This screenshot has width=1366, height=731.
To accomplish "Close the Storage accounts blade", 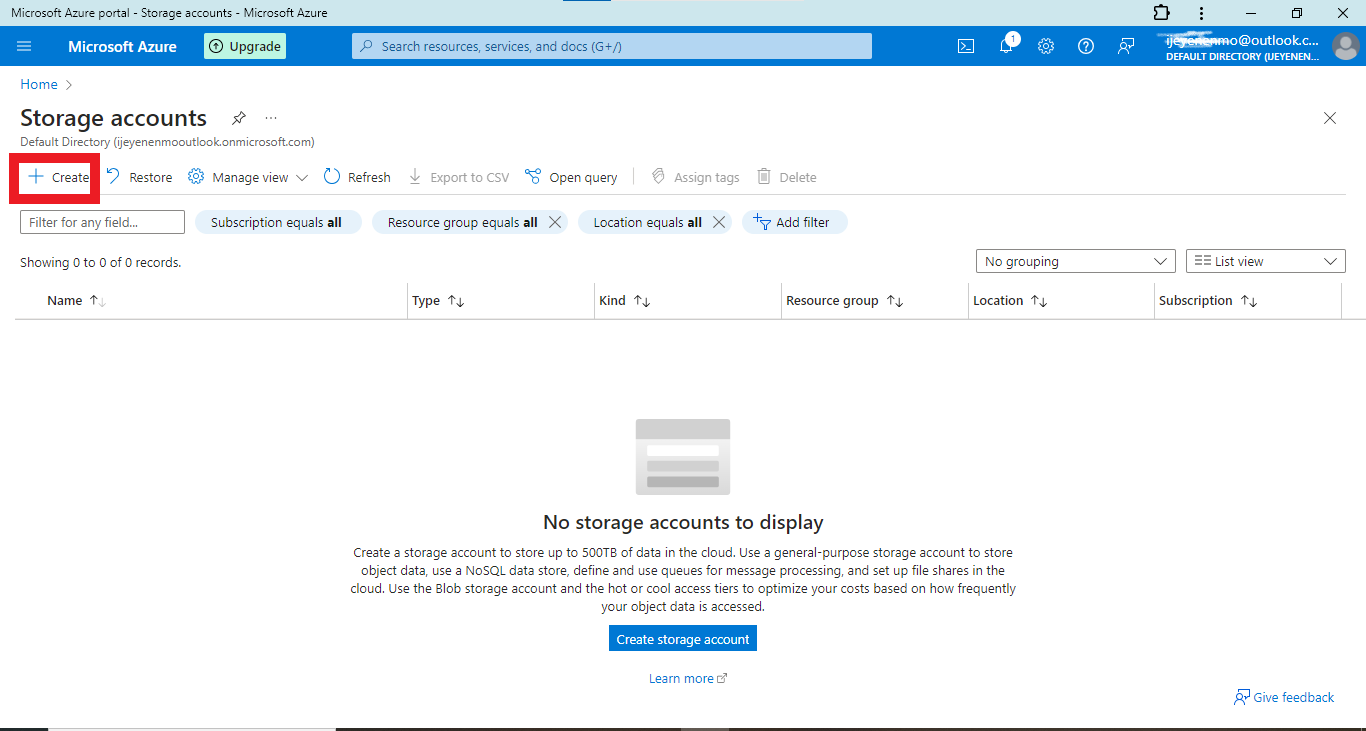I will click(1330, 118).
